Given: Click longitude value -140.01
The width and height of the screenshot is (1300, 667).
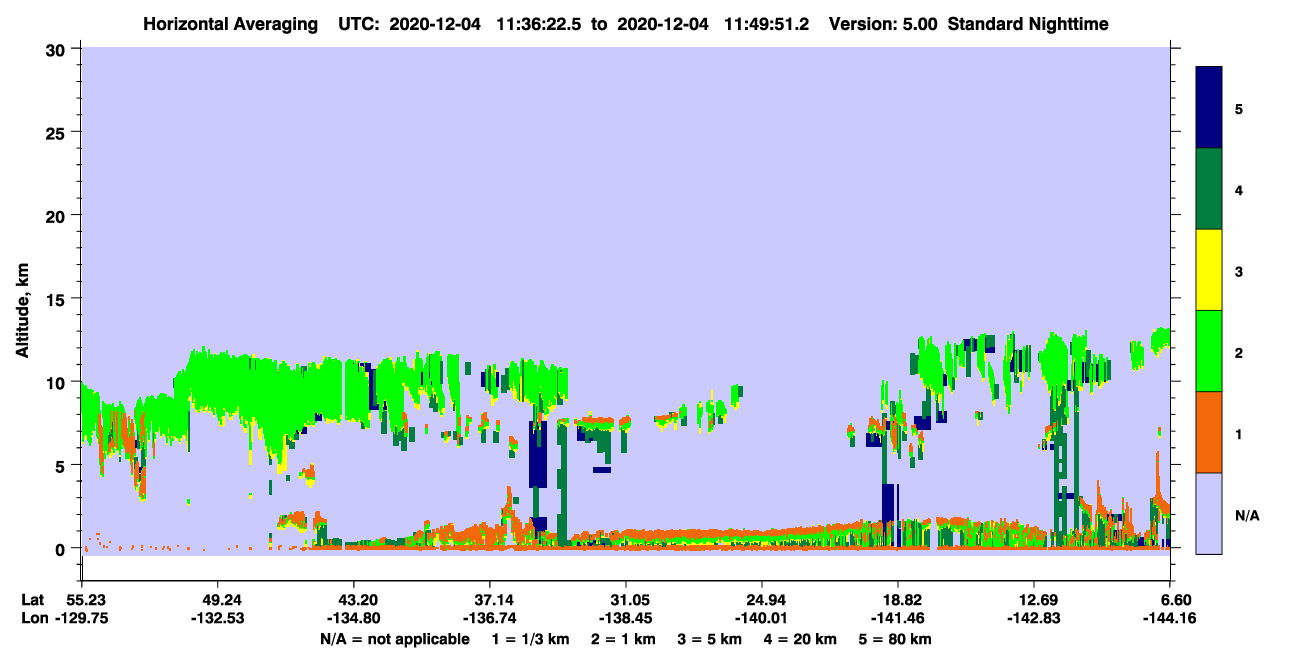Looking at the screenshot, I should (x=762, y=618).
